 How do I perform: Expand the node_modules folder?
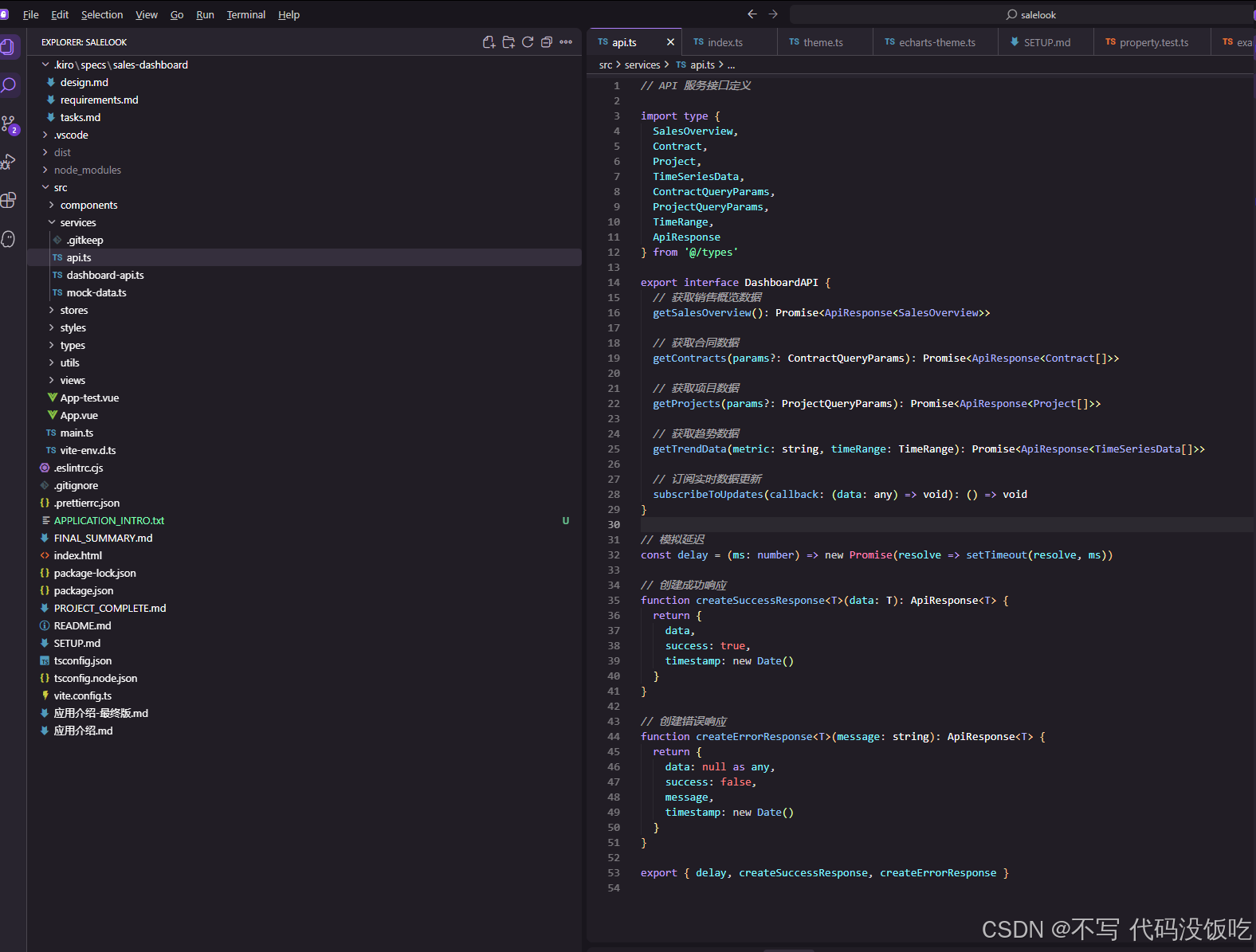click(x=45, y=170)
